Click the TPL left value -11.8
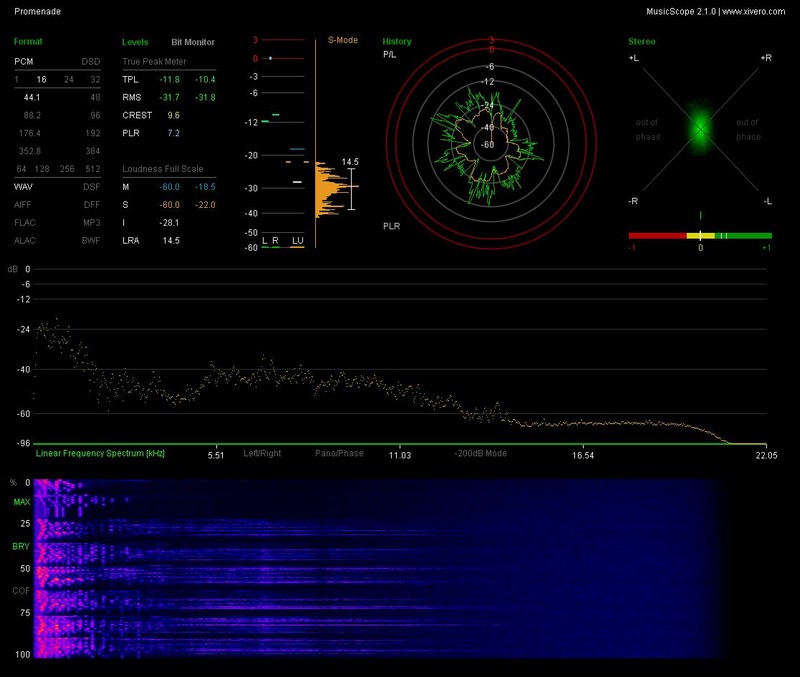This screenshot has height=677, width=800. click(169, 80)
